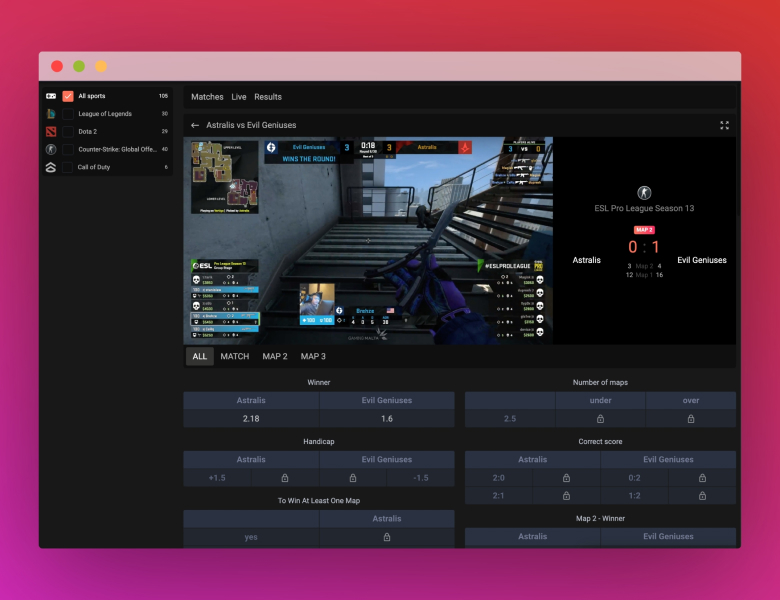The height and width of the screenshot is (600, 780).
Task: Click the Dota 2 logo icon
Action: point(51,132)
